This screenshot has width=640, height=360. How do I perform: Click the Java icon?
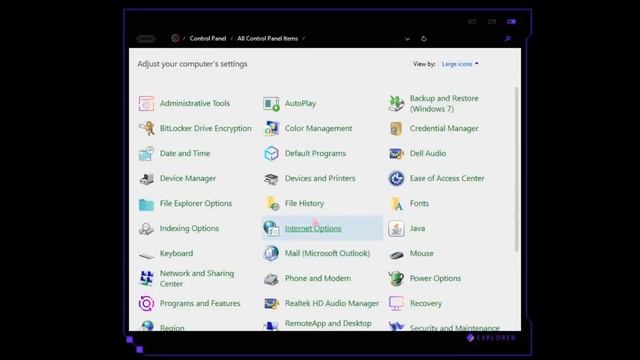pyautogui.click(x=396, y=229)
